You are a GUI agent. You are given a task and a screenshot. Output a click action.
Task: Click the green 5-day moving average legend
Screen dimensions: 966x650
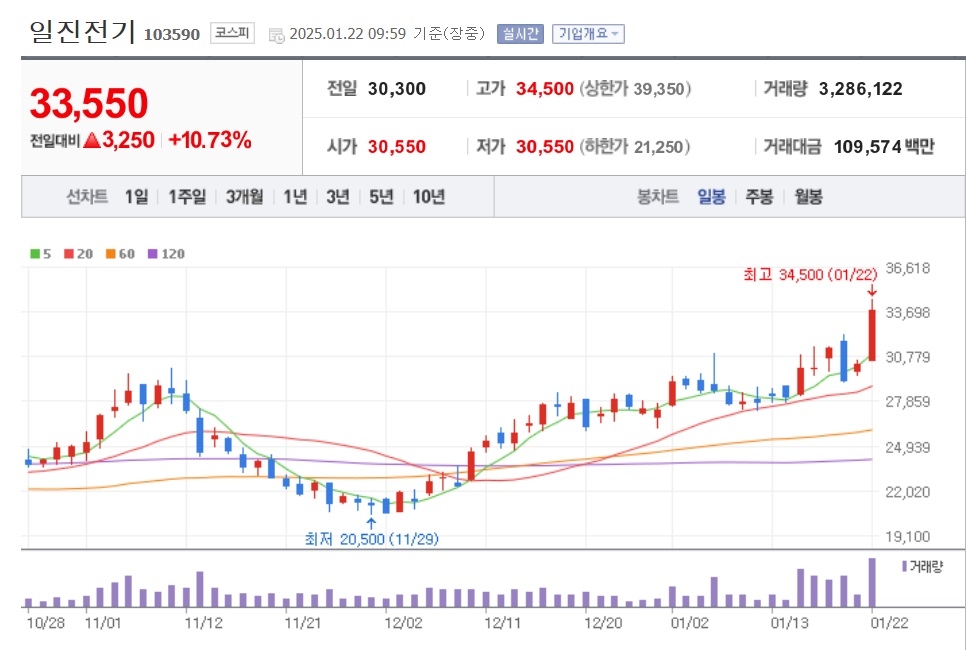click(x=41, y=254)
